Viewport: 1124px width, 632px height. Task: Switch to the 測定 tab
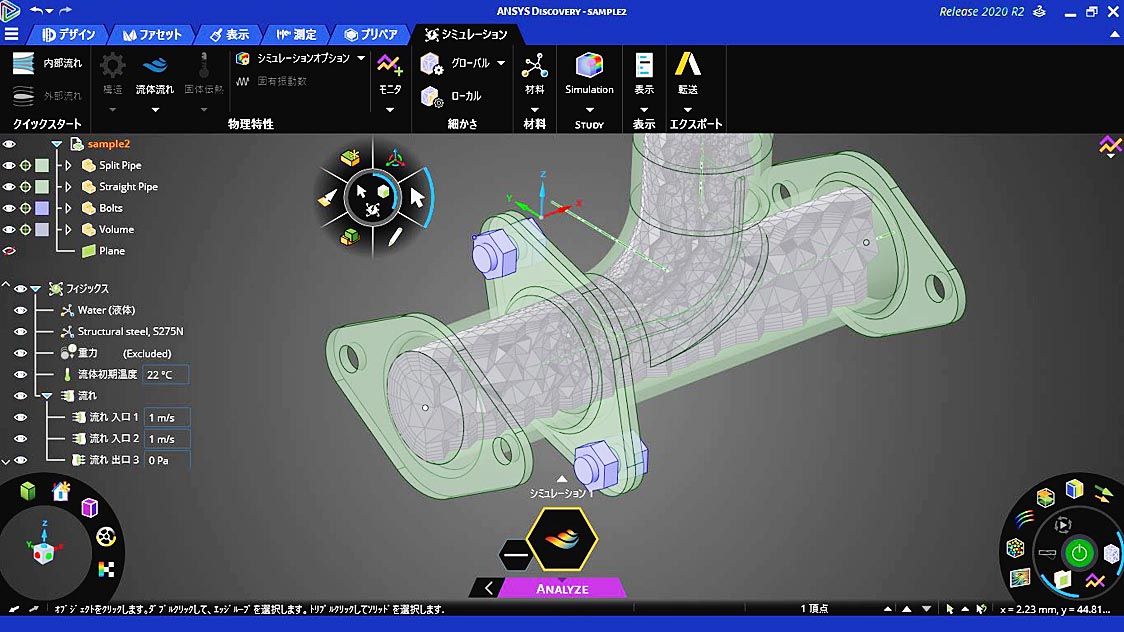[x=295, y=34]
